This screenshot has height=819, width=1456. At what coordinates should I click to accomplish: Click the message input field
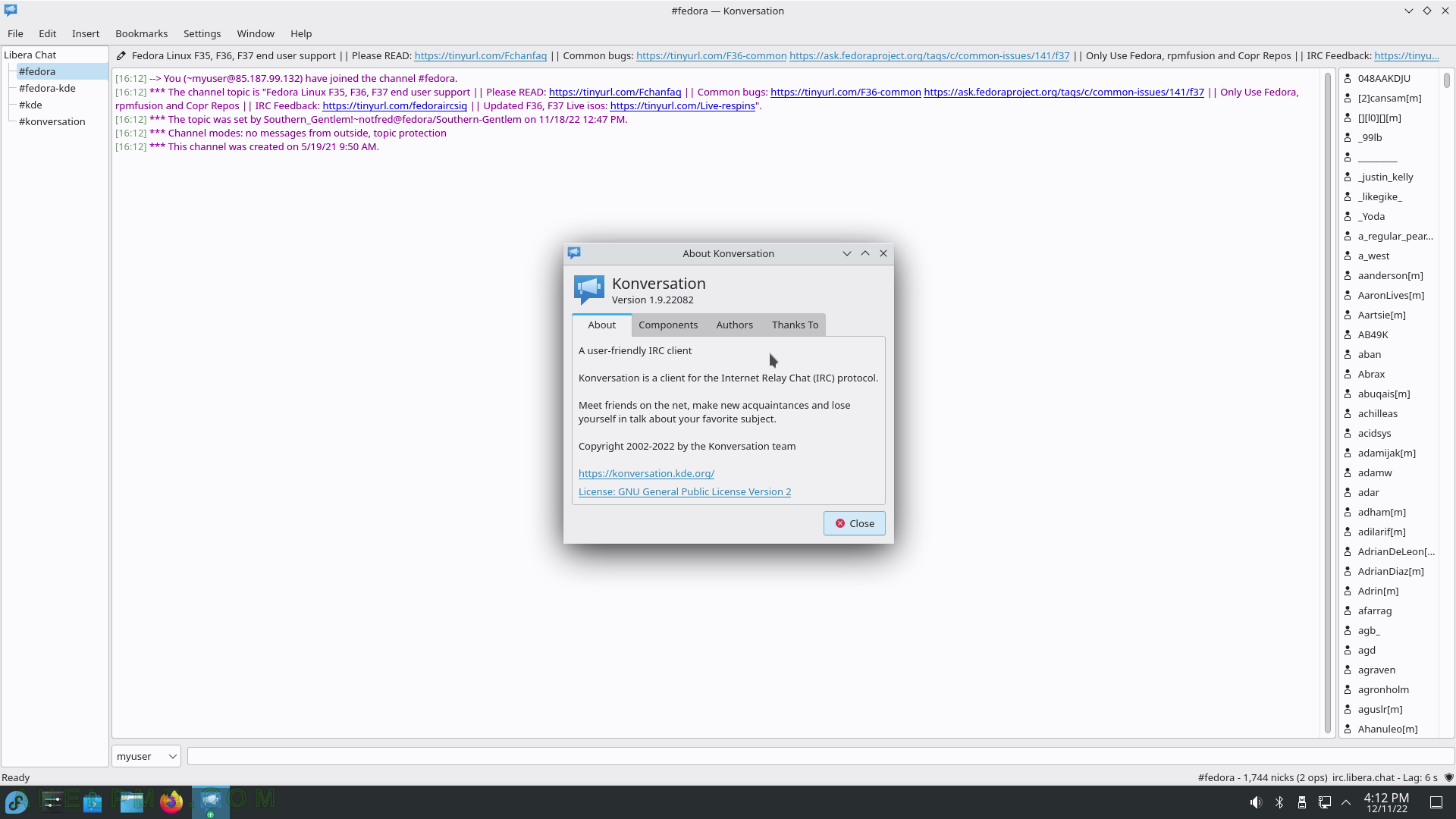coord(821,756)
